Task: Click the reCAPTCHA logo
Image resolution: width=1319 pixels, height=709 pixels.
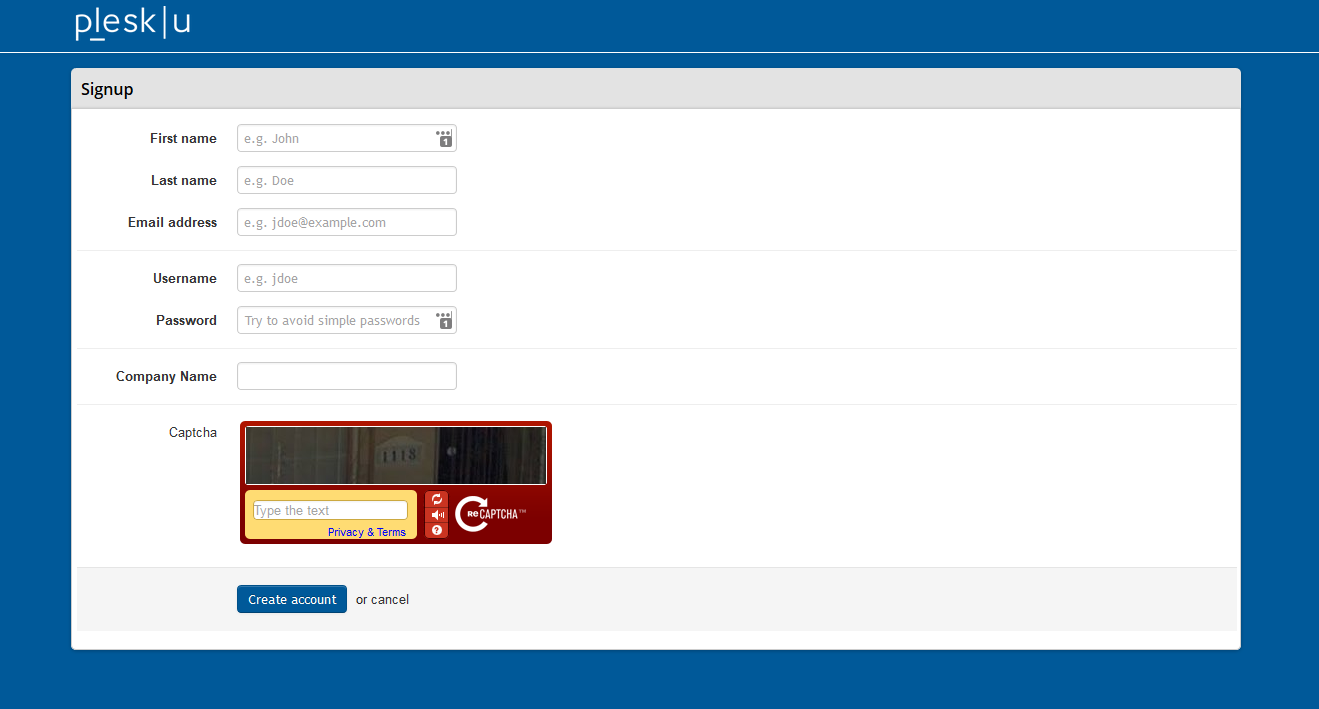Action: 490,513
